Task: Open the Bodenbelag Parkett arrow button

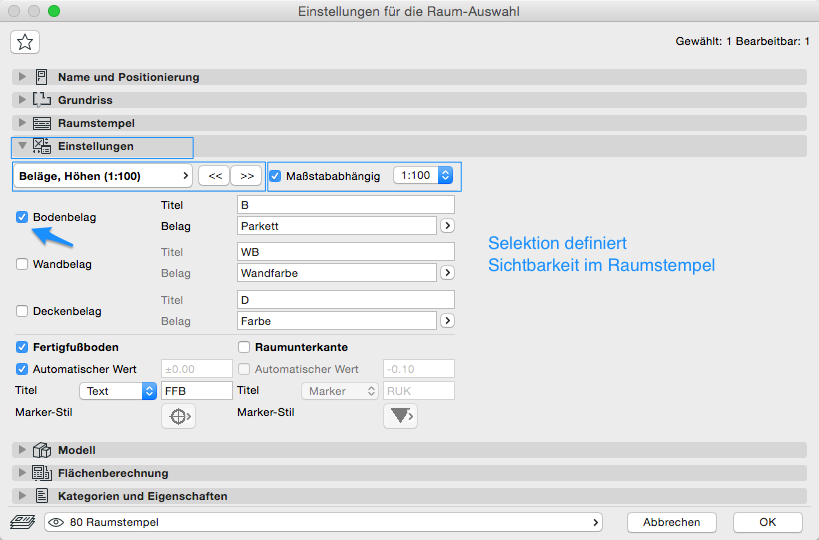Action: coord(448,226)
